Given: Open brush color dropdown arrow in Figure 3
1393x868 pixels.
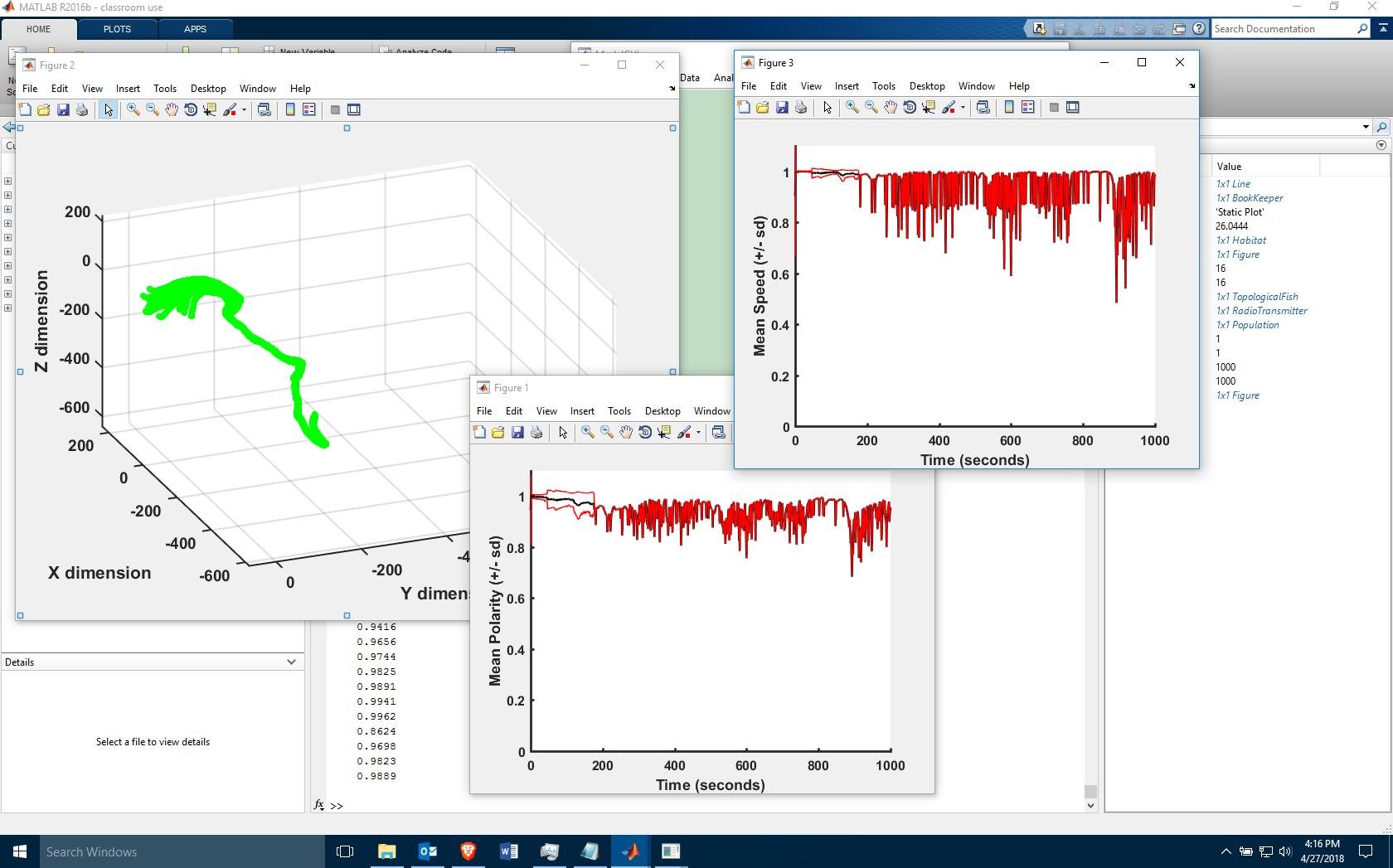Looking at the screenshot, I should [x=963, y=107].
